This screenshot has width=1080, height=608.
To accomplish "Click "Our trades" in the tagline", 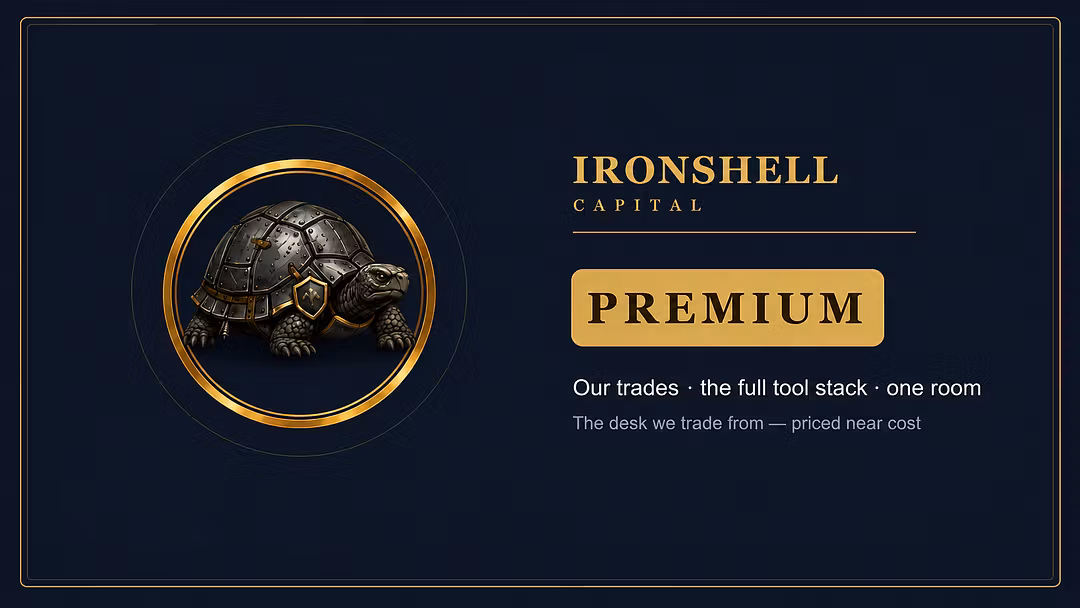I will pyautogui.click(x=625, y=388).
